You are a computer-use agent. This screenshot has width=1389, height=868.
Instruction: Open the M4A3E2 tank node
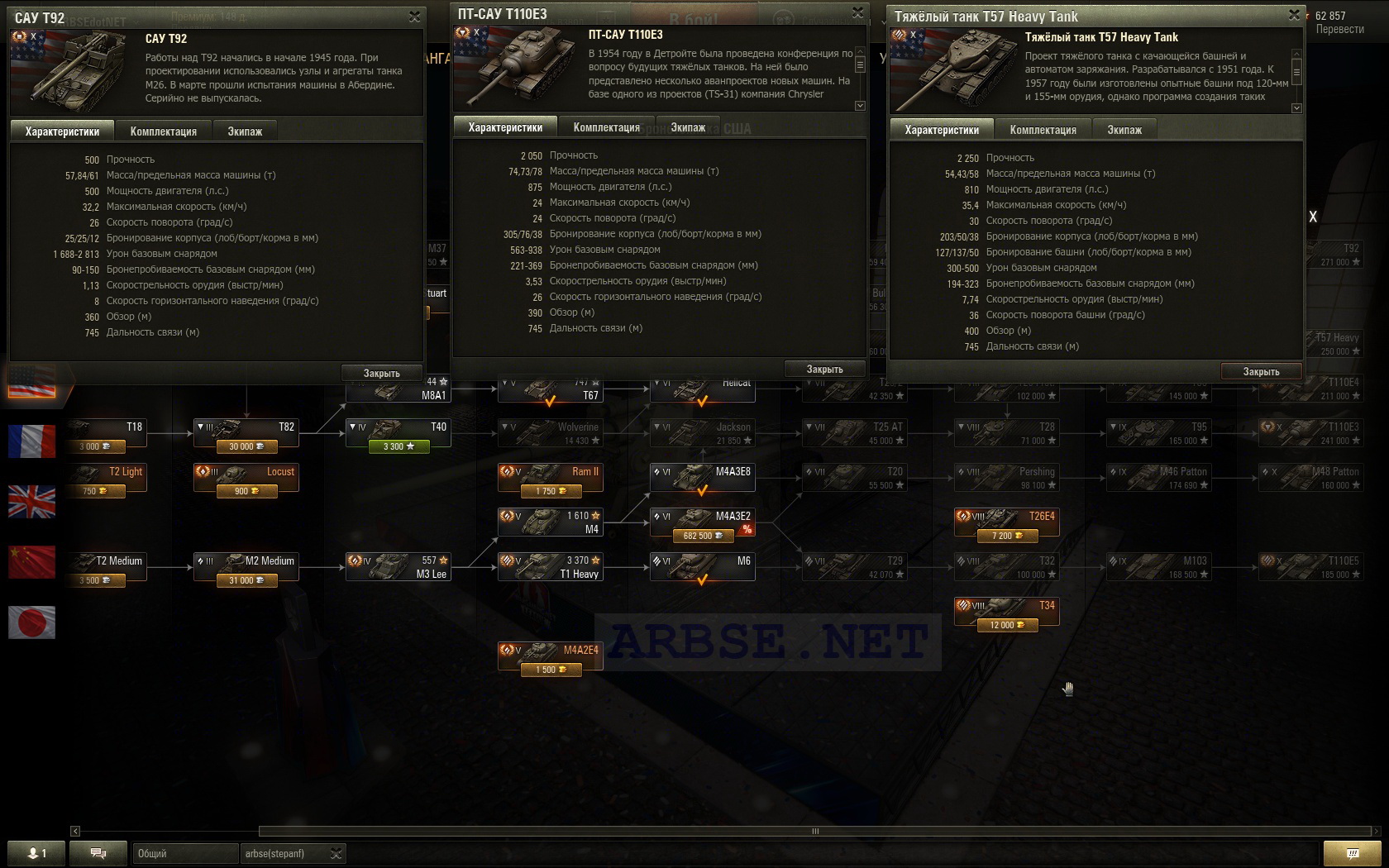point(703,523)
